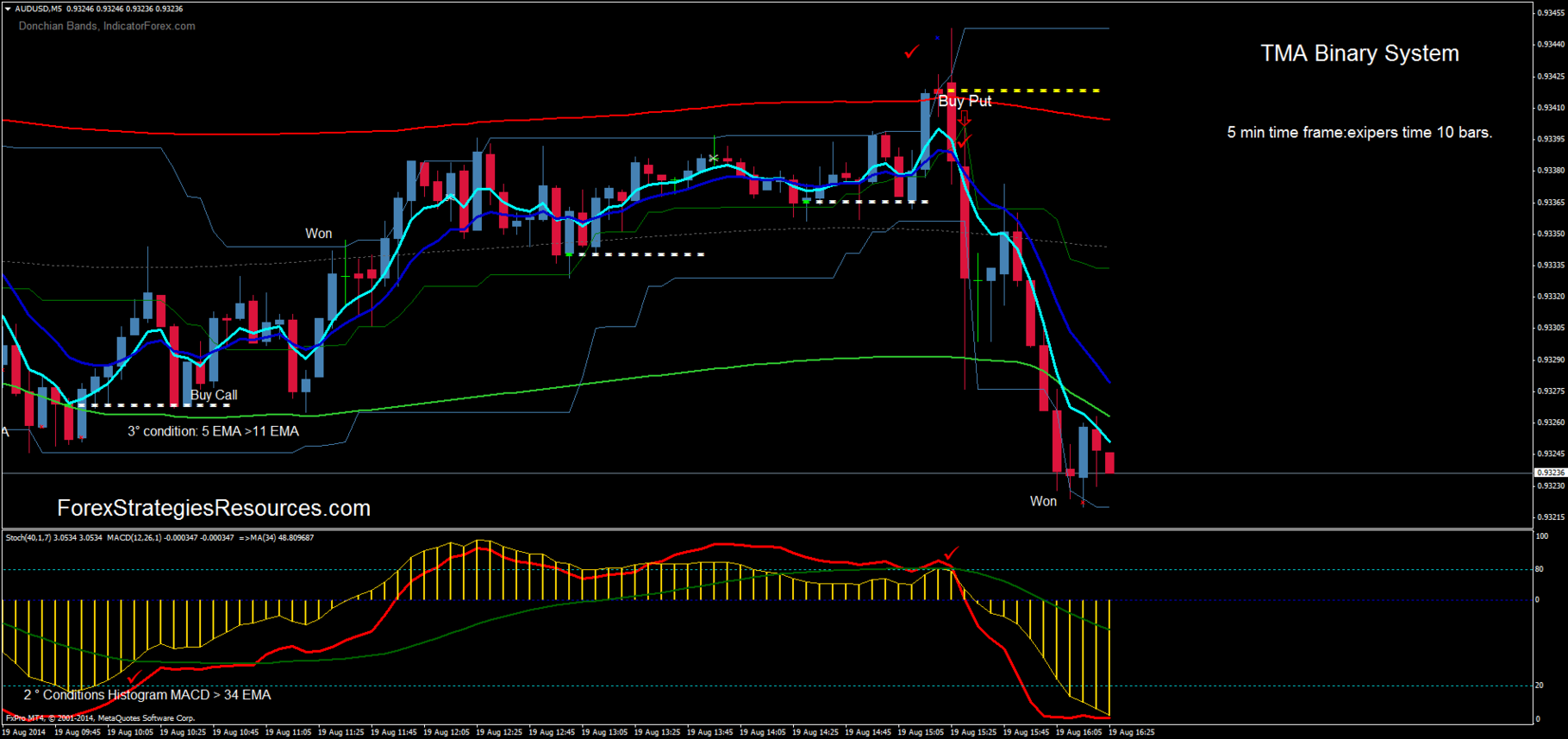1568x739 pixels.
Task: Click time axis label 19 Aug 09:45
Action: click(78, 732)
